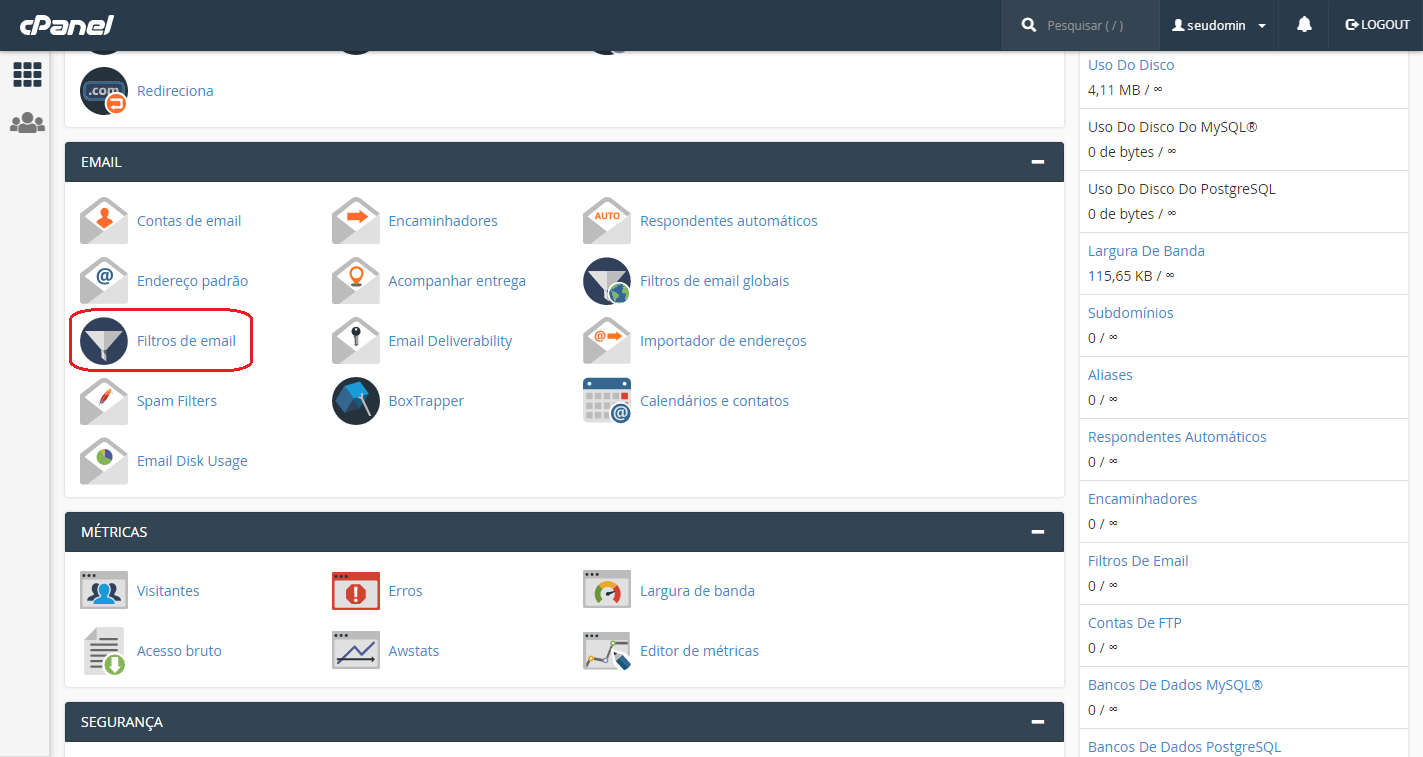Open the BoxTrapper link
This screenshot has height=757, width=1423.
point(426,401)
